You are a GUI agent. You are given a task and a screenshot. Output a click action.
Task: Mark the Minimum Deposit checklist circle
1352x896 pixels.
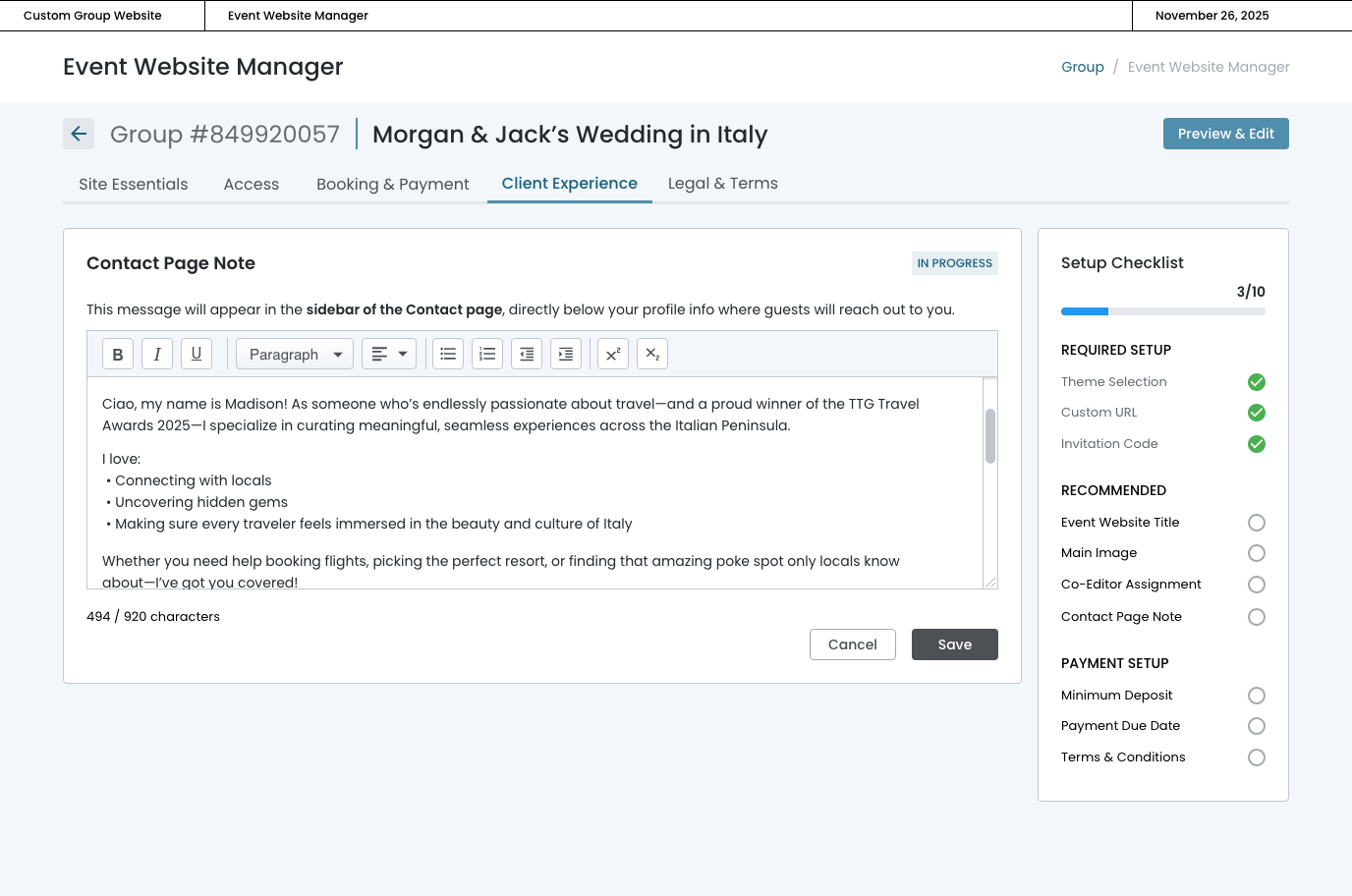pyautogui.click(x=1256, y=696)
